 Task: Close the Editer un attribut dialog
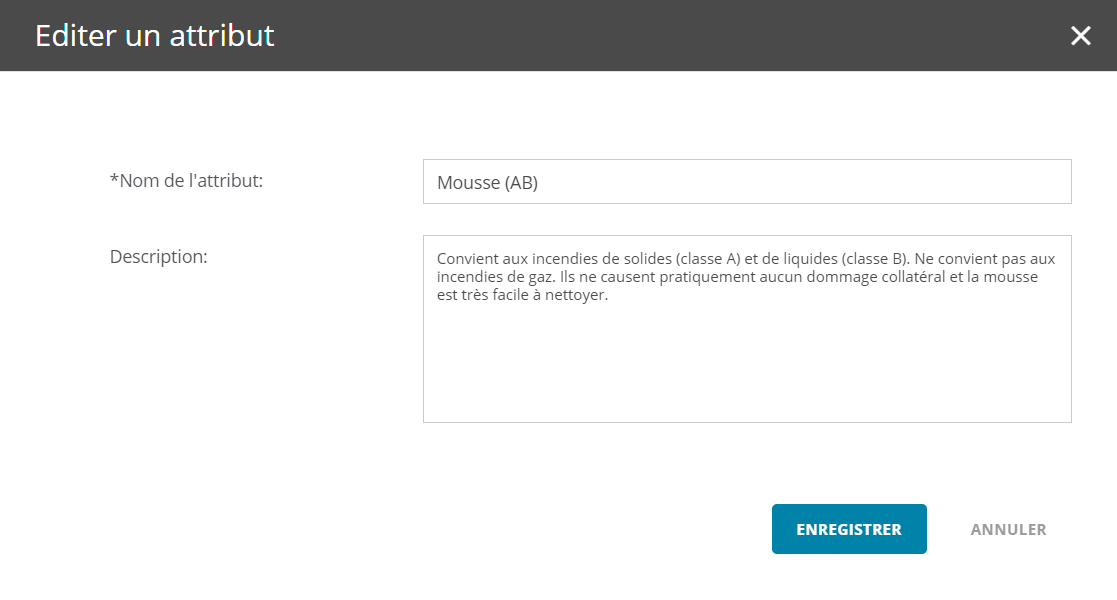pos(1080,36)
